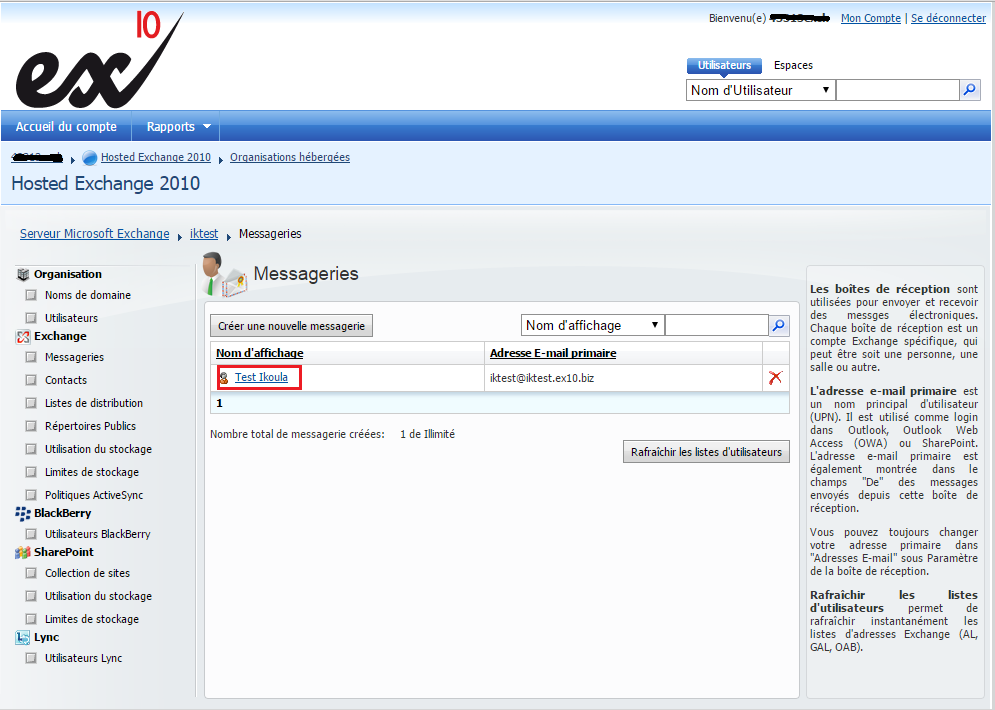995x710 pixels.
Task: Click the square icon beside Utilisateurs
Action: coord(30,318)
